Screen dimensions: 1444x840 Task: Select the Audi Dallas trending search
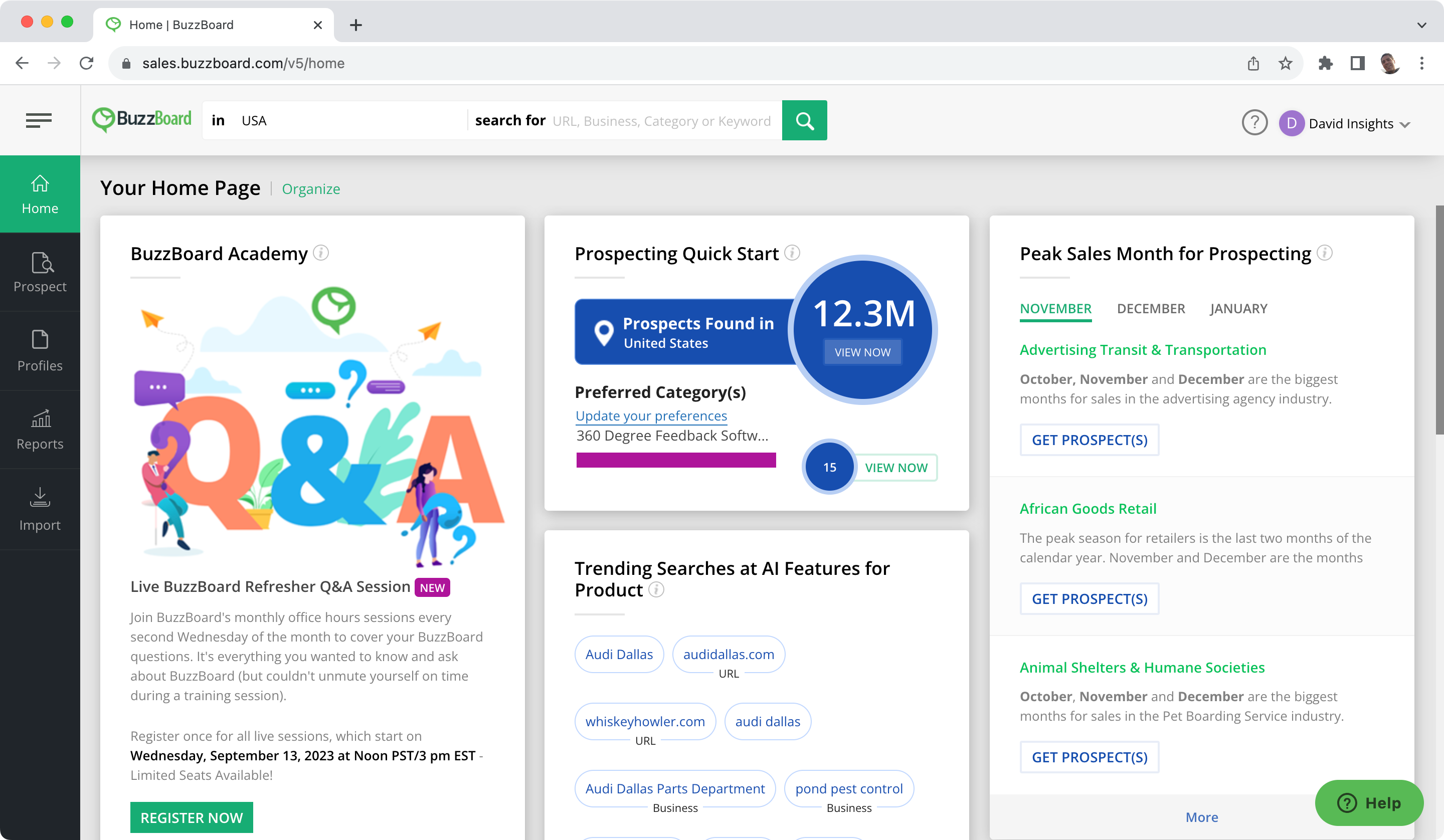tap(619, 655)
